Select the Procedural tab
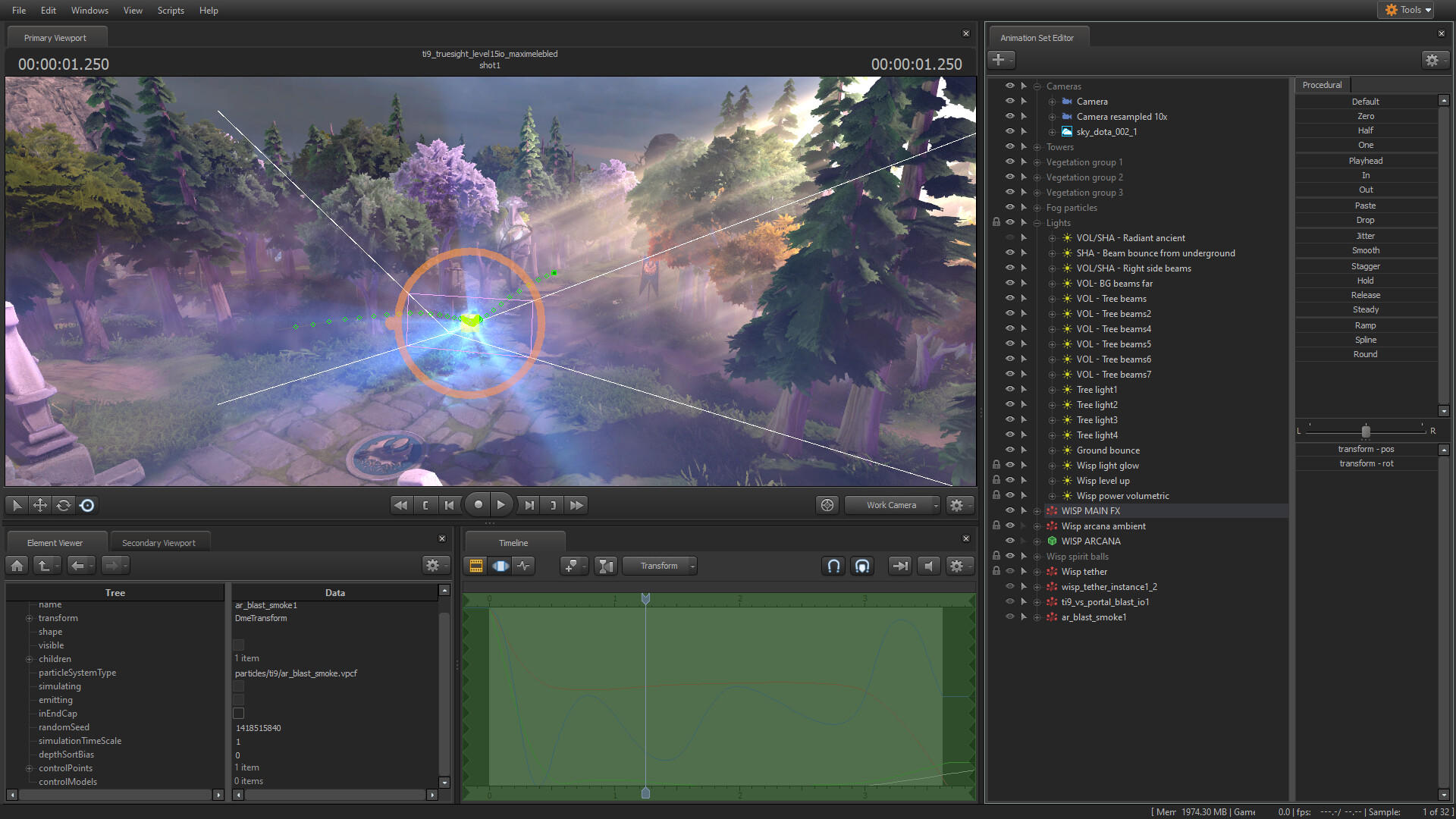1456x819 pixels. pos(1322,85)
